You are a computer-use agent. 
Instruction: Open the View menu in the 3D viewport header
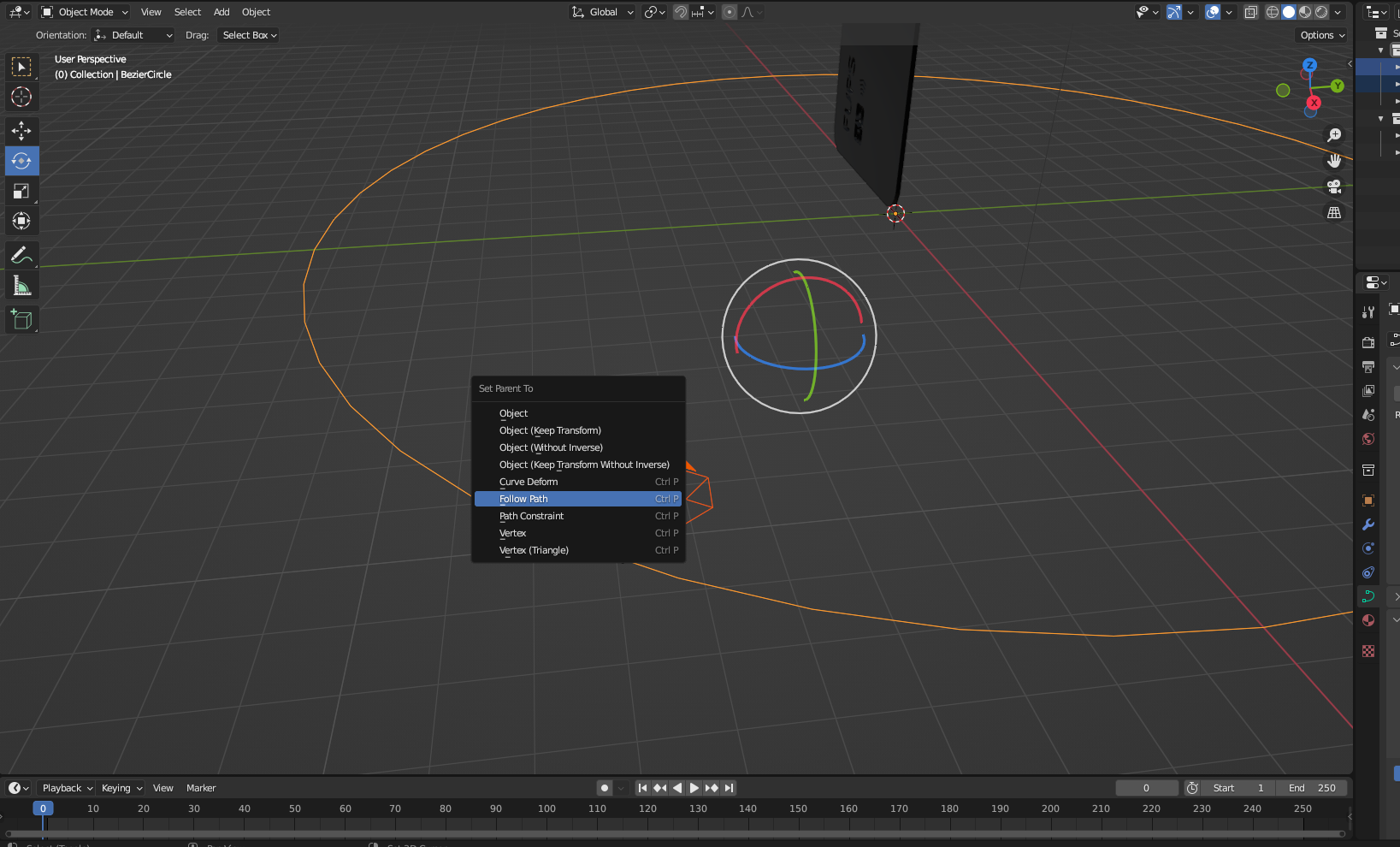point(151,12)
